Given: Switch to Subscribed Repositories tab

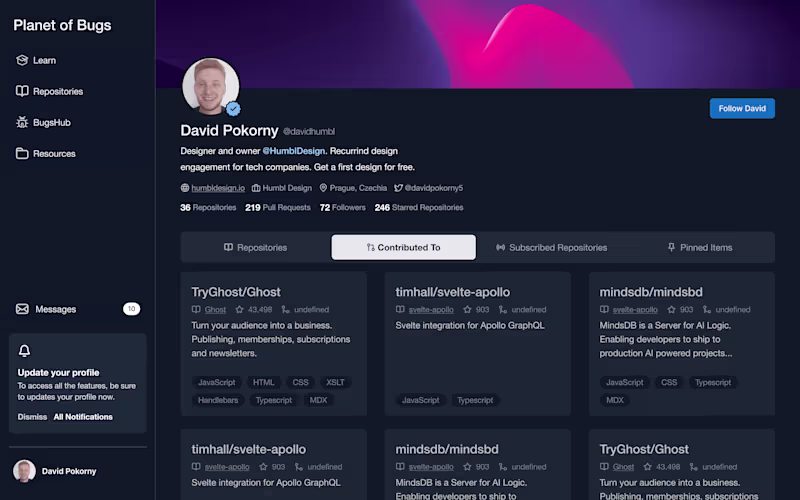Looking at the screenshot, I should tap(552, 247).
